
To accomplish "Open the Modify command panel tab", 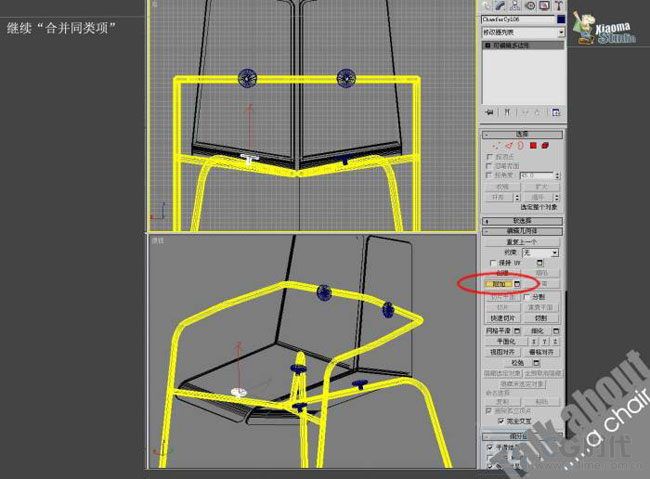I will 501,5.
